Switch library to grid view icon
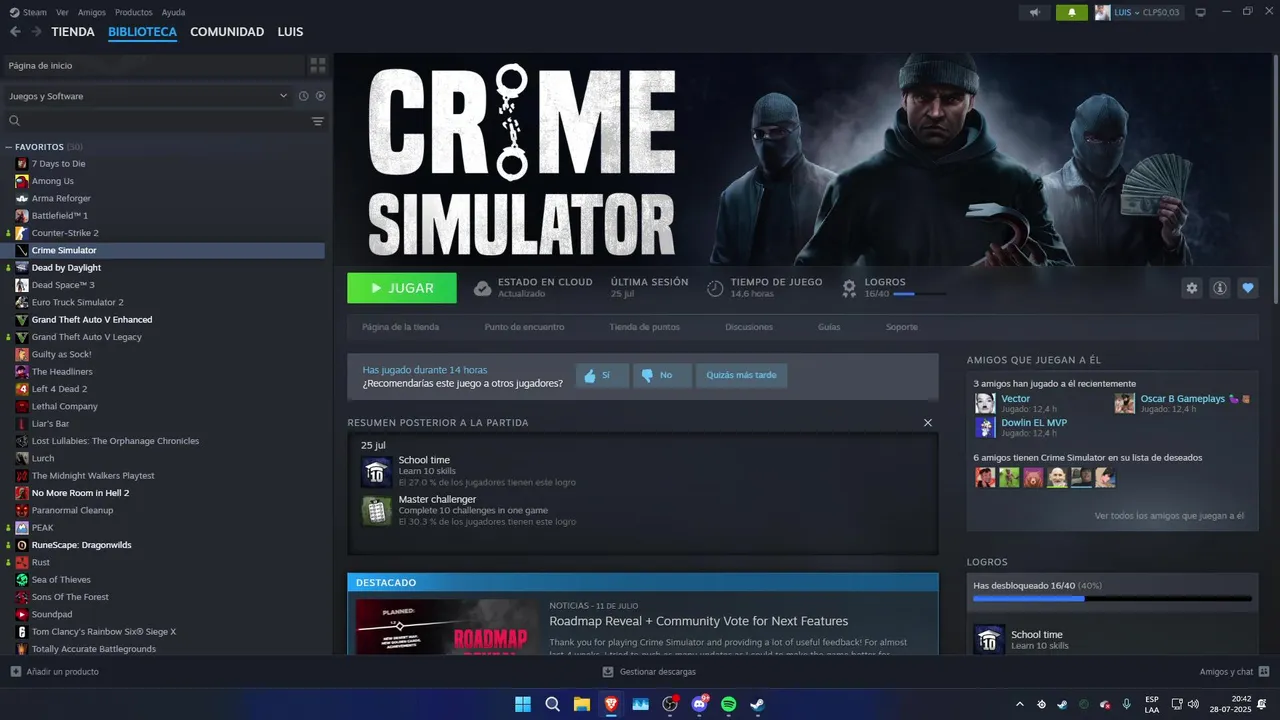 pyautogui.click(x=318, y=65)
